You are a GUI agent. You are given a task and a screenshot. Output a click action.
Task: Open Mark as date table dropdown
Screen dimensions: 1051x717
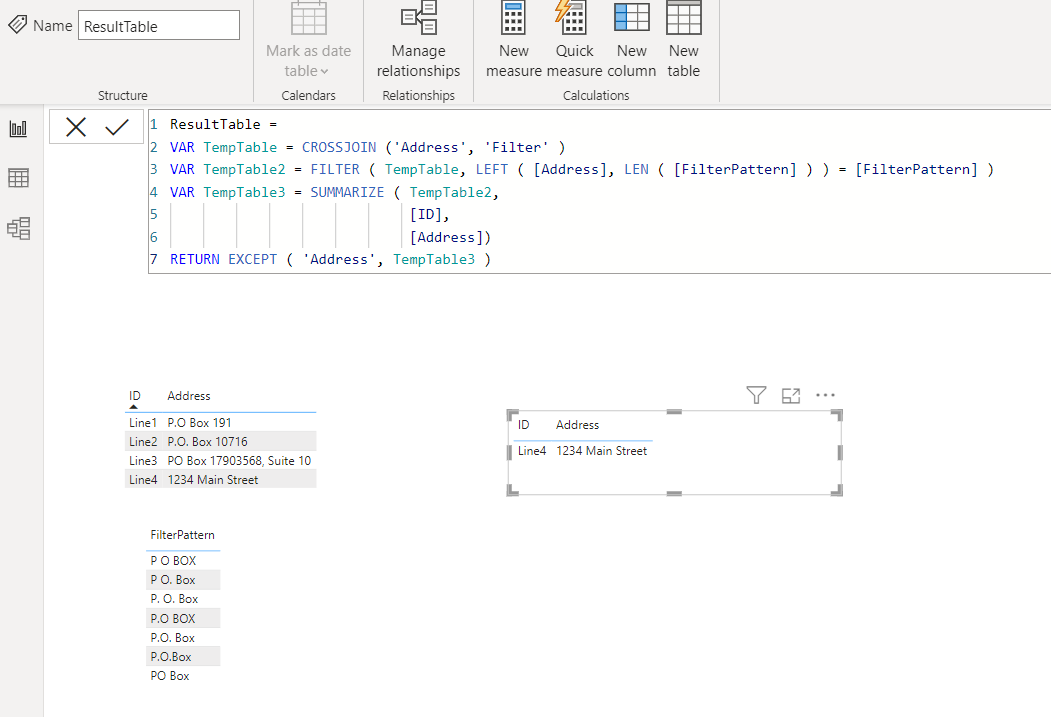tap(308, 42)
